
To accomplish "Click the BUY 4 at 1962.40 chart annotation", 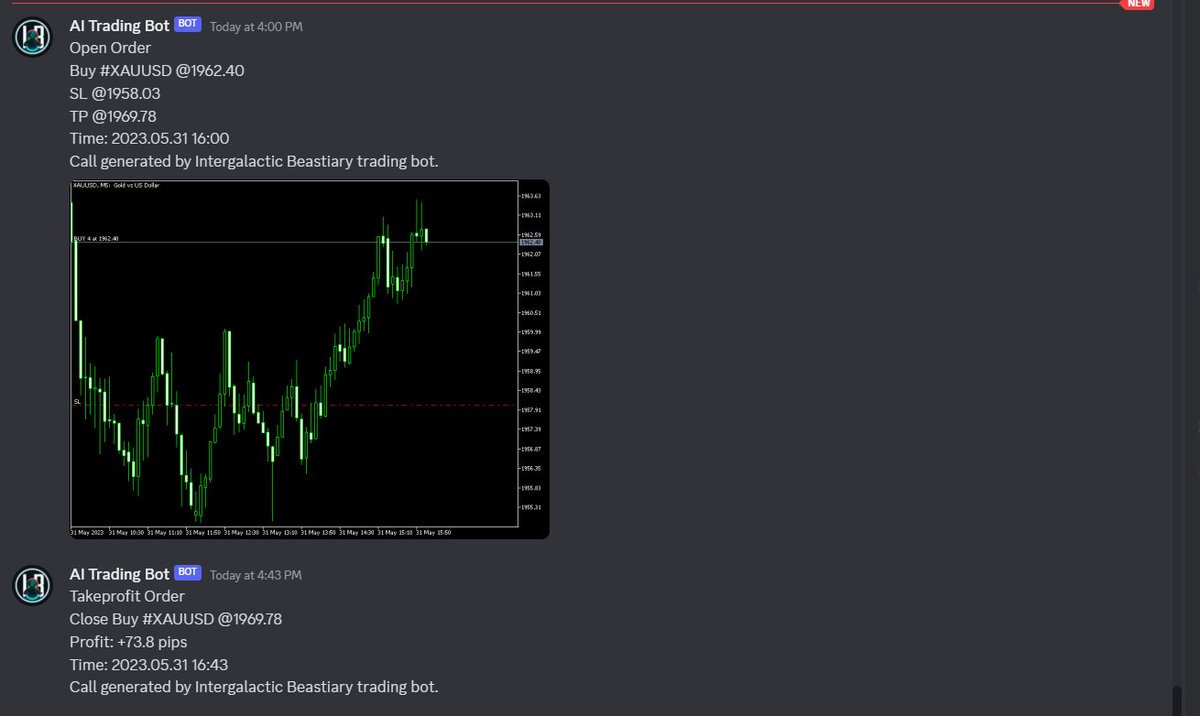I will [95, 238].
